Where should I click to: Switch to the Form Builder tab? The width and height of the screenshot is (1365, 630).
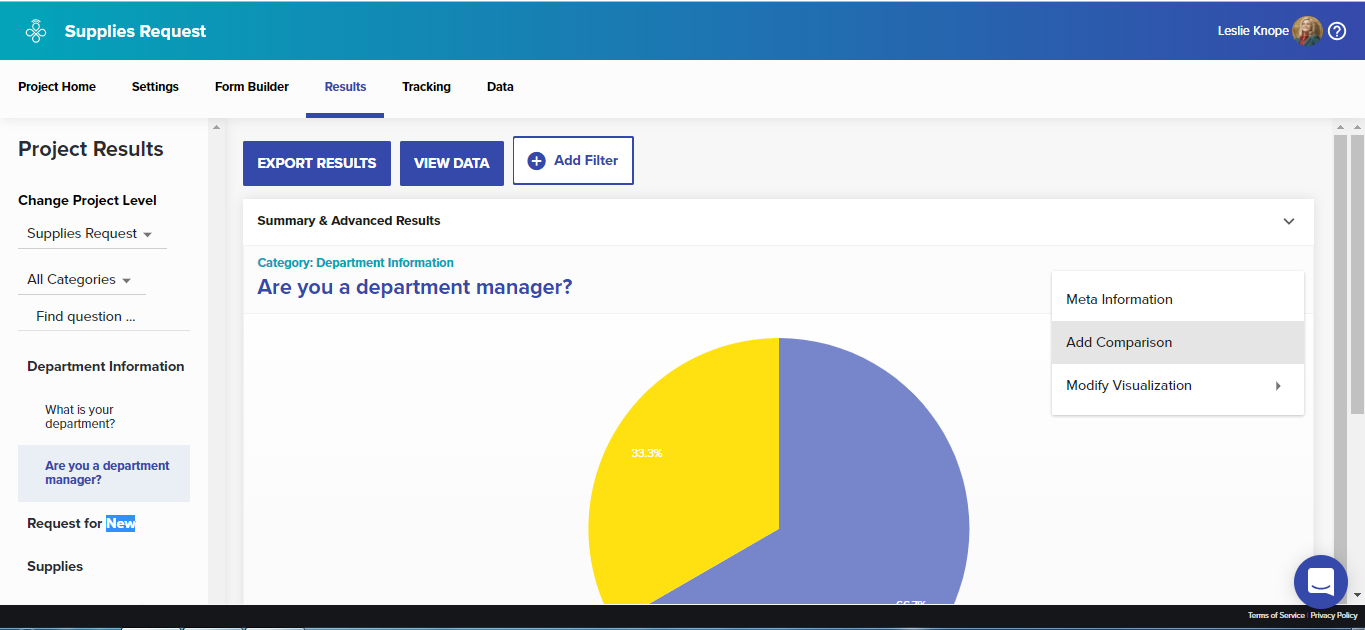click(252, 87)
